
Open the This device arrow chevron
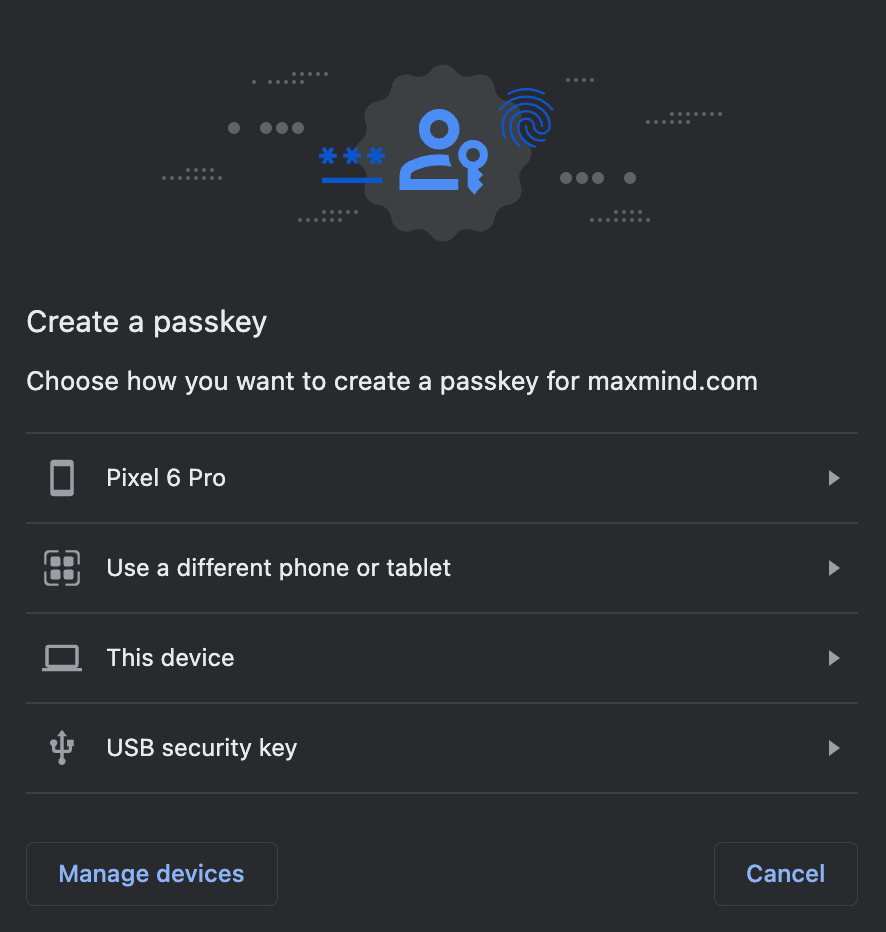[x=834, y=658]
